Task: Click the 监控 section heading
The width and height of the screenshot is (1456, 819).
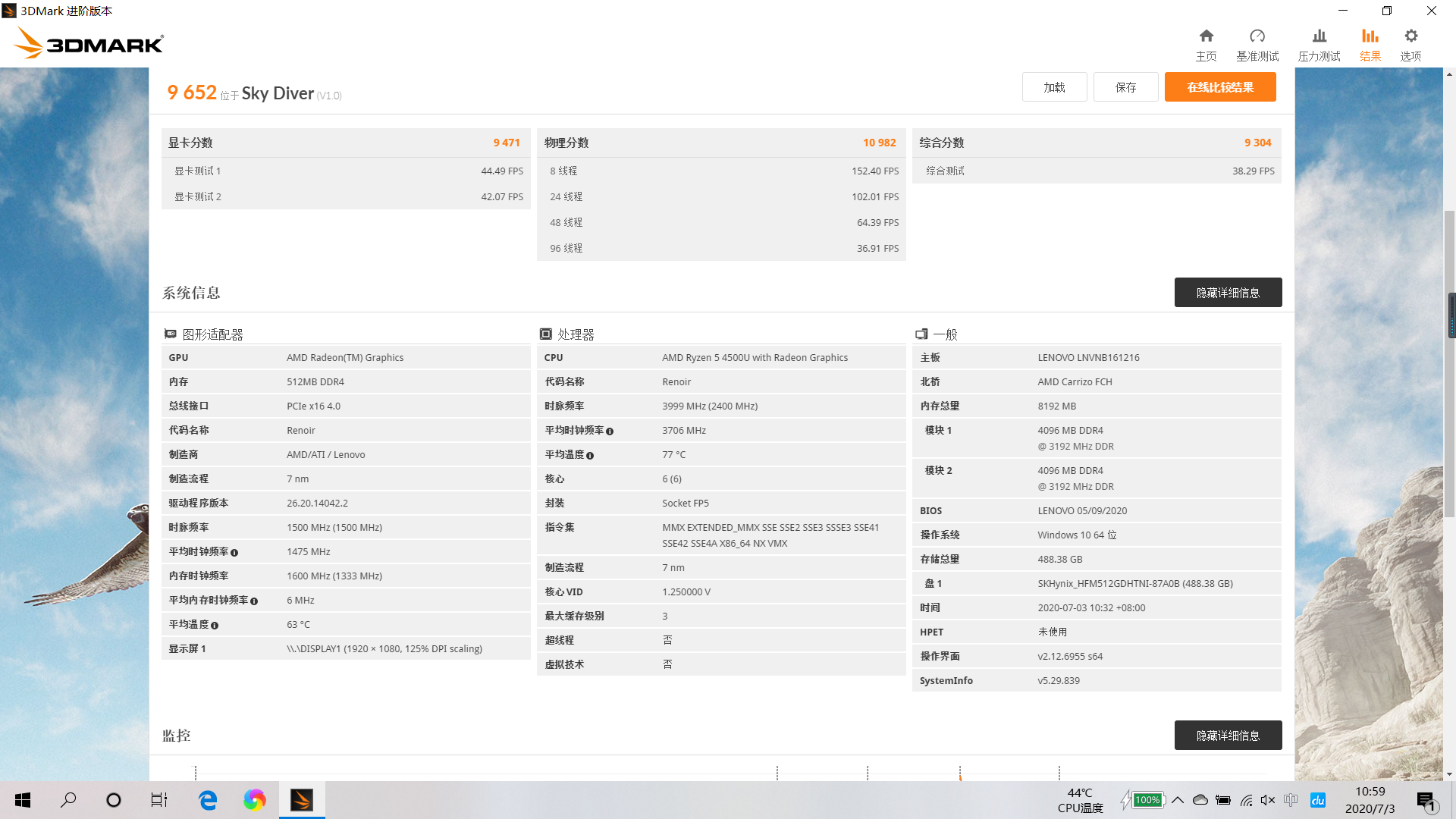Action: point(177,736)
